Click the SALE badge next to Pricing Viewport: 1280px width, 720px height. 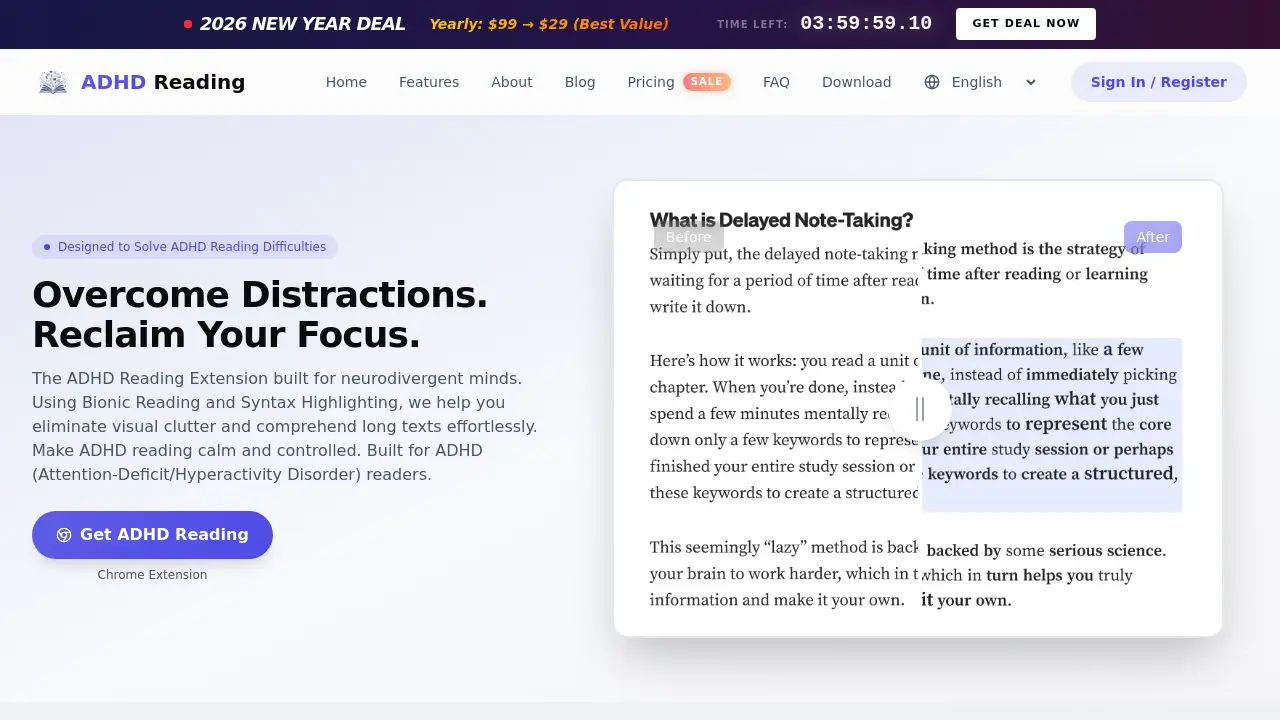[x=707, y=82]
